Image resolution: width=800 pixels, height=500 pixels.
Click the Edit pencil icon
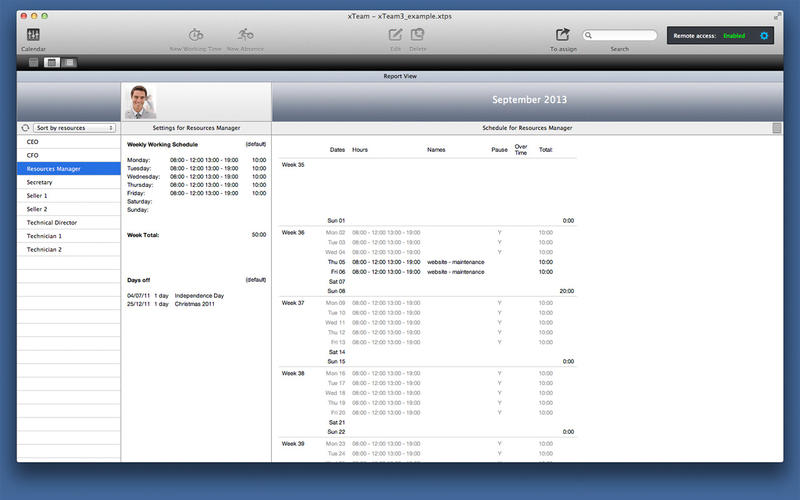pyautogui.click(x=395, y=35)
